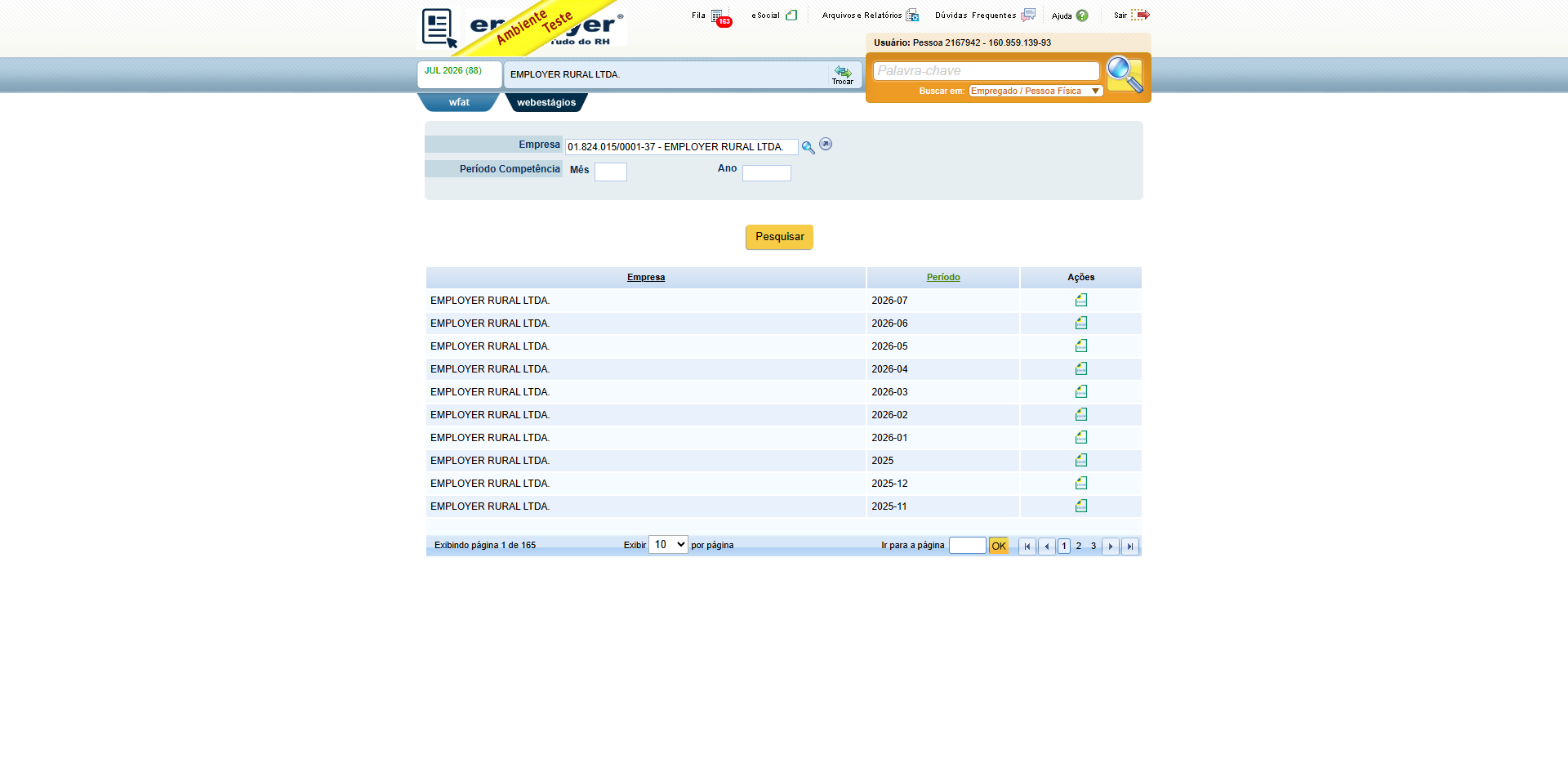The image size is (1568, 772).
Task: Focus the Ir para a página input
Action: [x=968, y=545]
